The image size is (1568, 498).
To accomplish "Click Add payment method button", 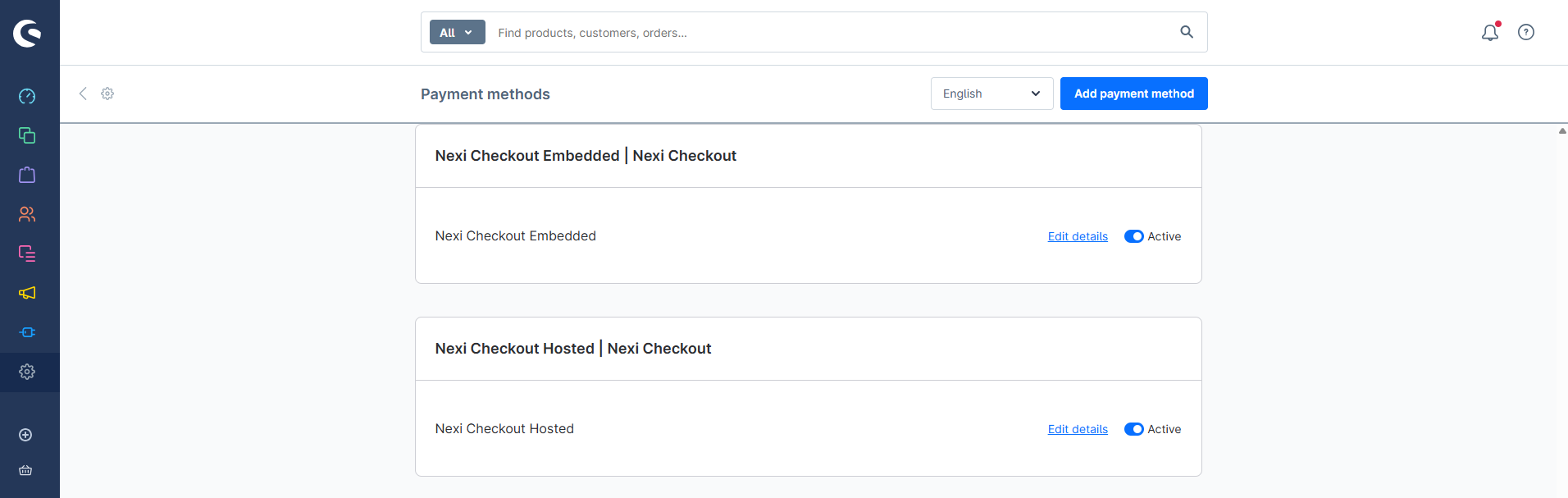I will point(1133,94).
